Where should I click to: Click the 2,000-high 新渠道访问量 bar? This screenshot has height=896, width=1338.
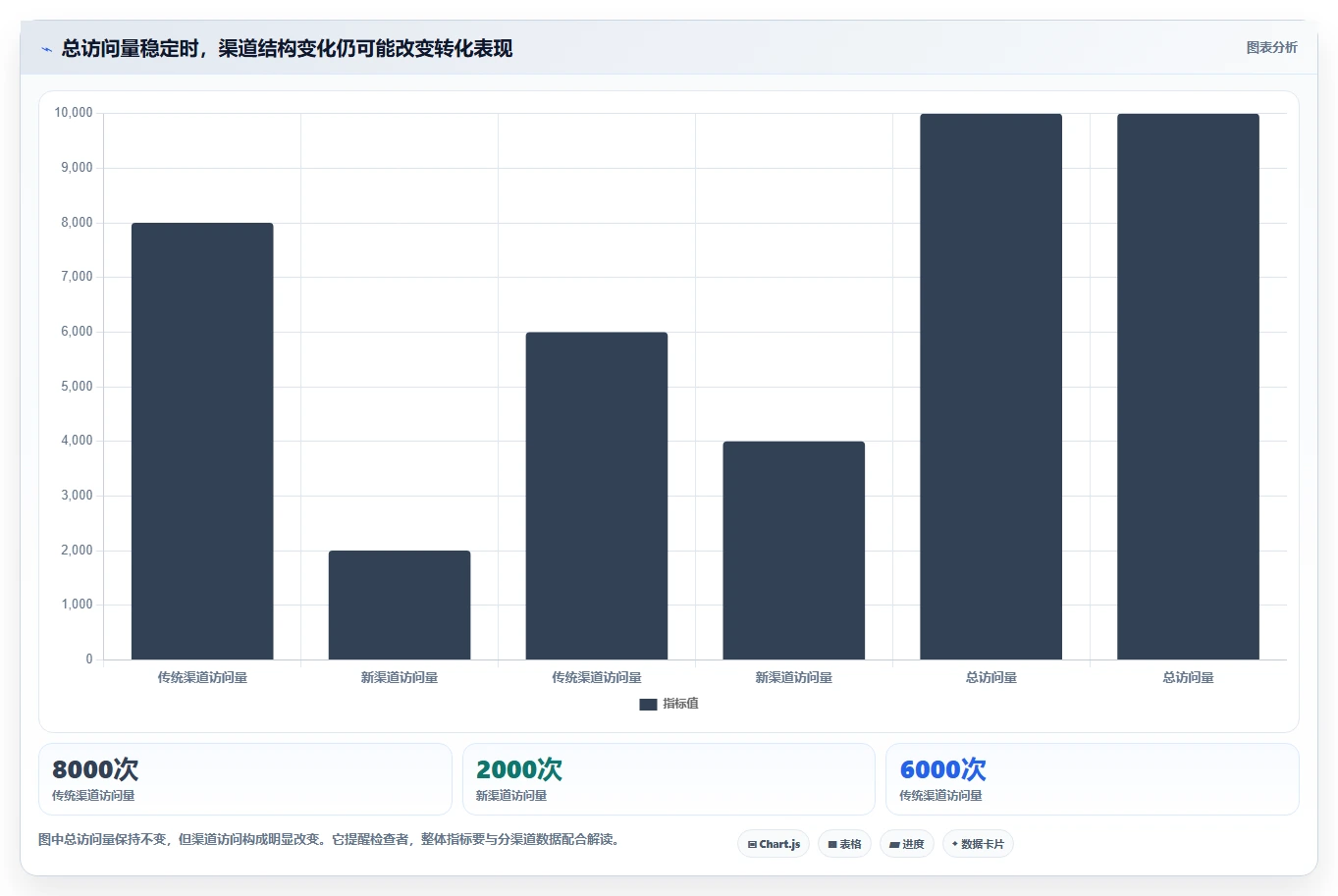pyautogui.click(x=400, y=605)
